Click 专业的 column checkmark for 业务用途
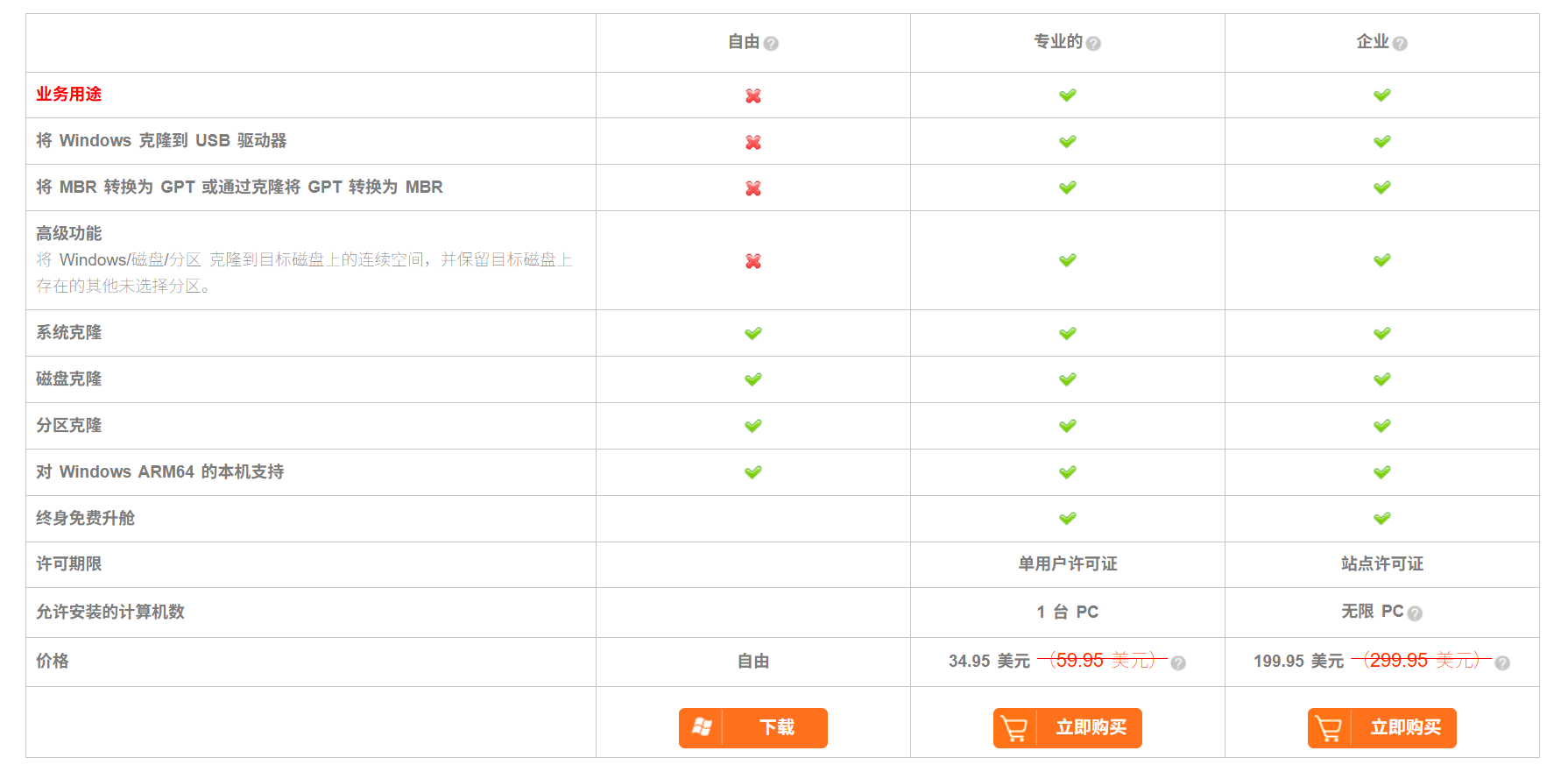The height and width of the screenshot is (772, 1568). point(1068,95)
